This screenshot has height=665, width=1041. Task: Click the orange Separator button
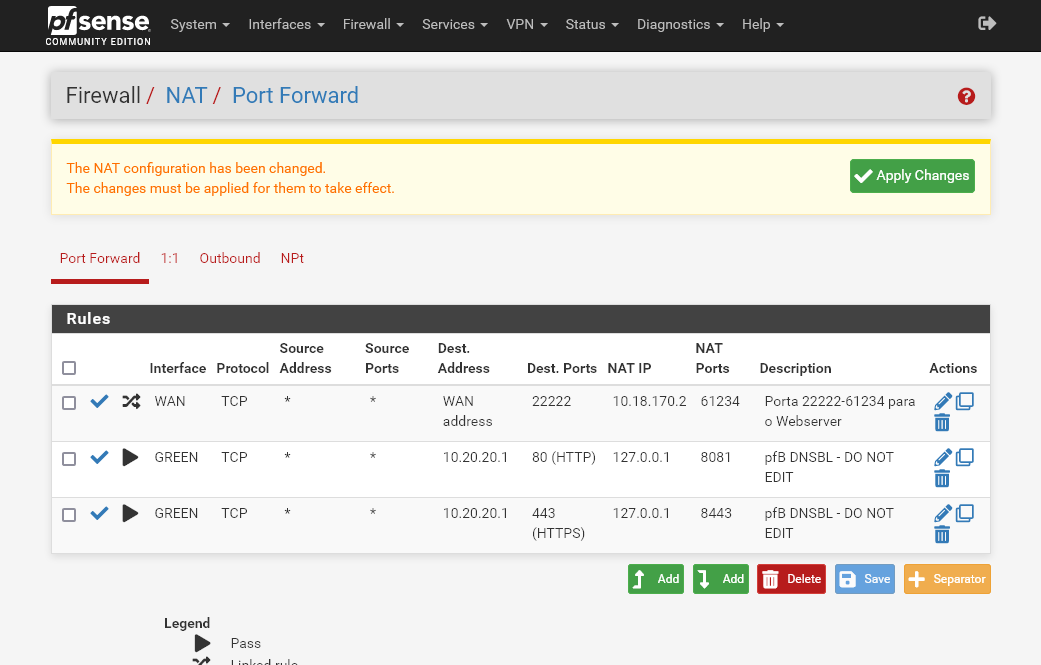coord(947,579)
